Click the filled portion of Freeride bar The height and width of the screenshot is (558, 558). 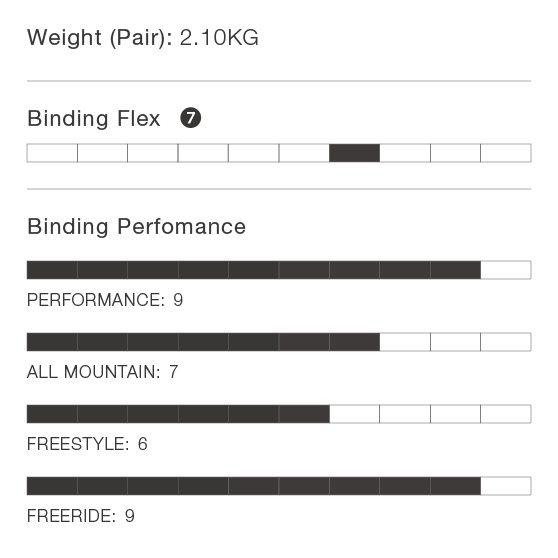point(254,486)
